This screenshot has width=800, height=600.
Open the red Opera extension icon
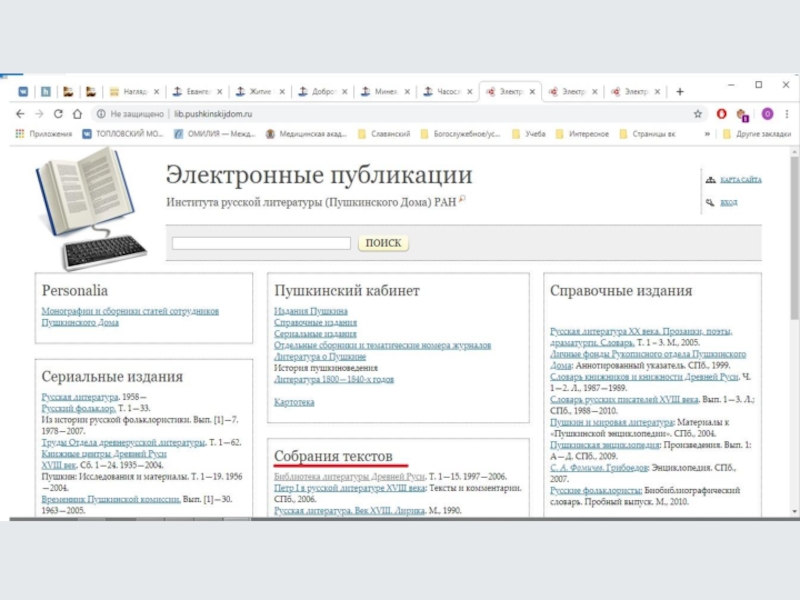(721, 114)
